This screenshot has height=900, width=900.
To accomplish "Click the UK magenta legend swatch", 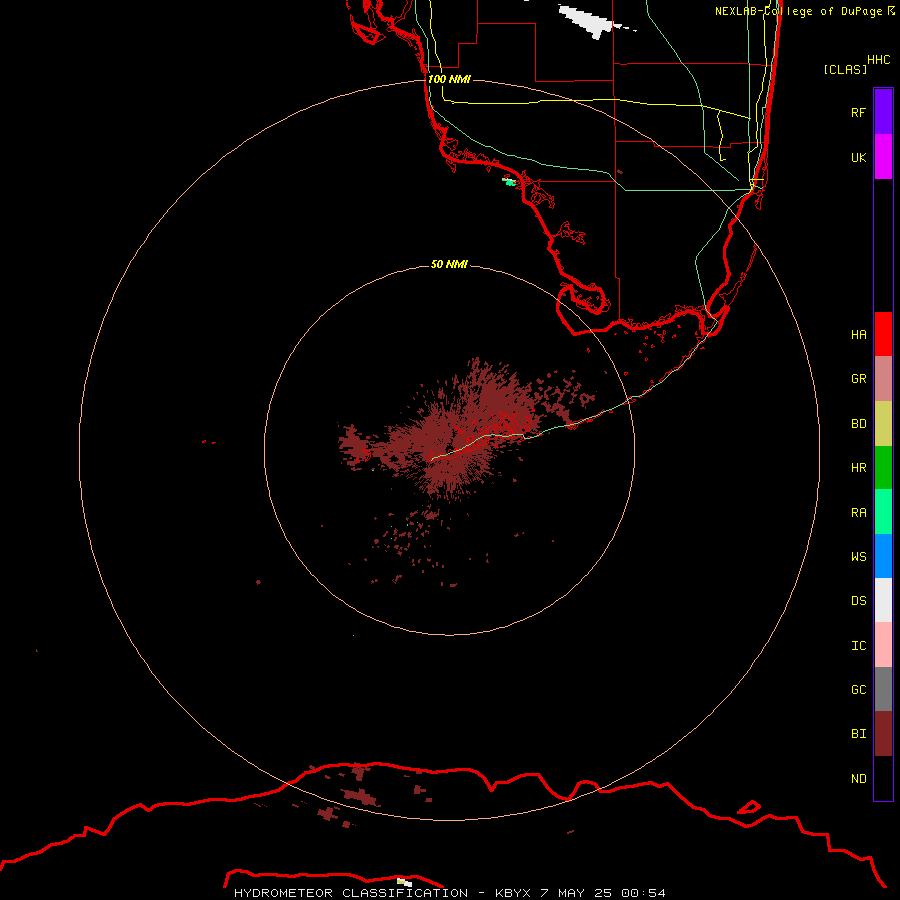I will coord(883,157).
